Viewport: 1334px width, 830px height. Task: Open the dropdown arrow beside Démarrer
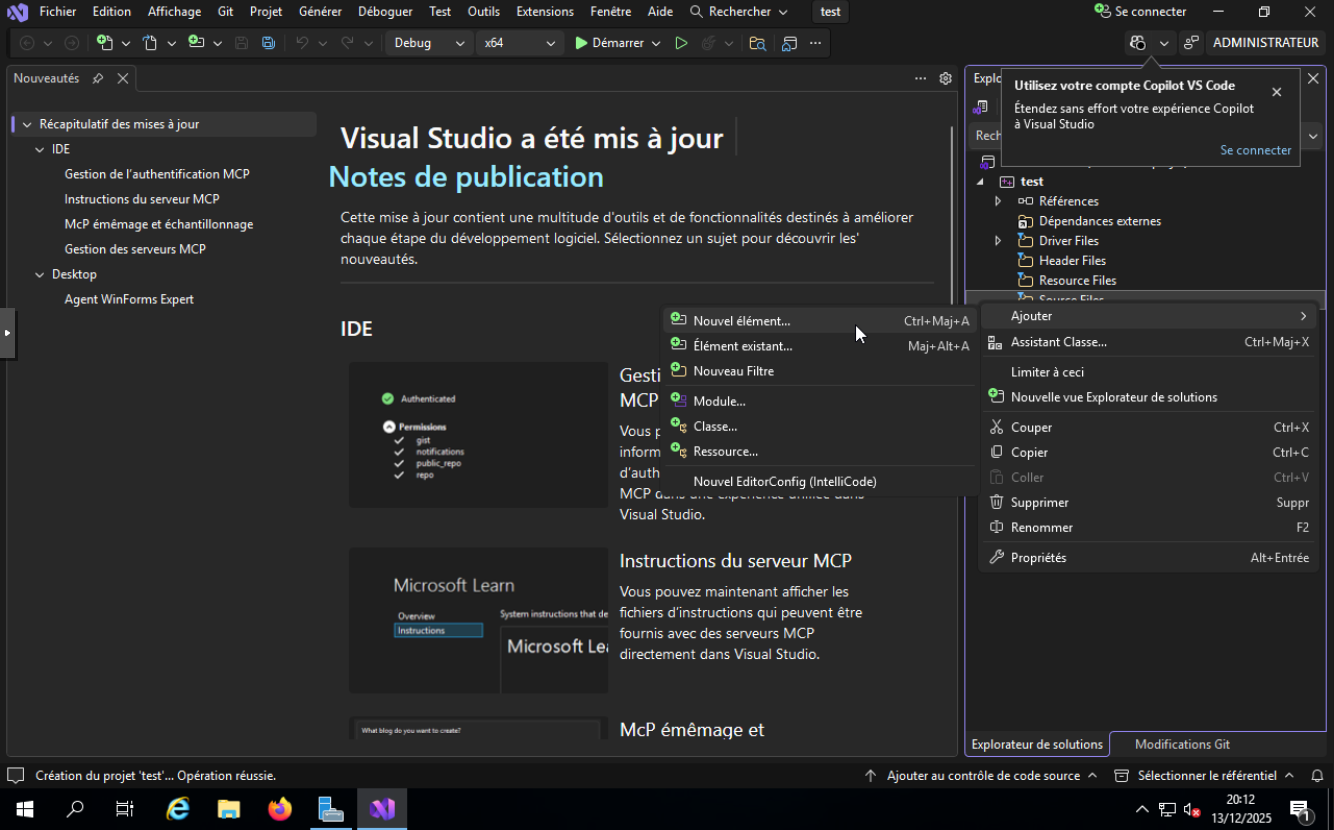(656, 43)
